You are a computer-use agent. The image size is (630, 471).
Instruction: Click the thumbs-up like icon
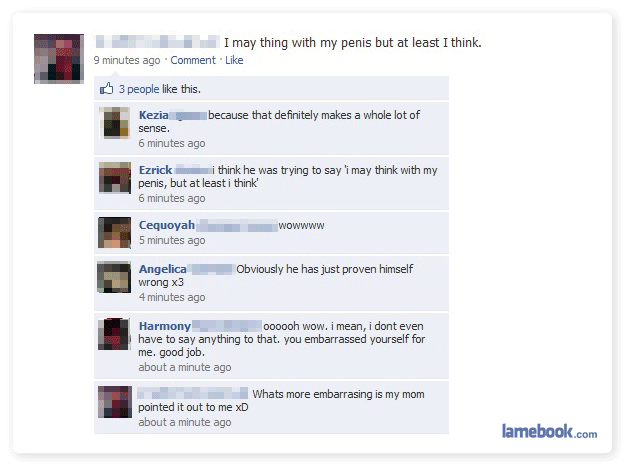click(106, 88)
